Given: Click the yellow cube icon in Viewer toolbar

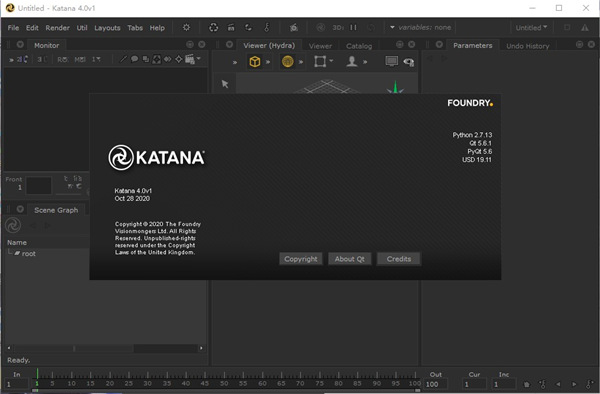Looking at the screenshot, I should click(254, 61).
